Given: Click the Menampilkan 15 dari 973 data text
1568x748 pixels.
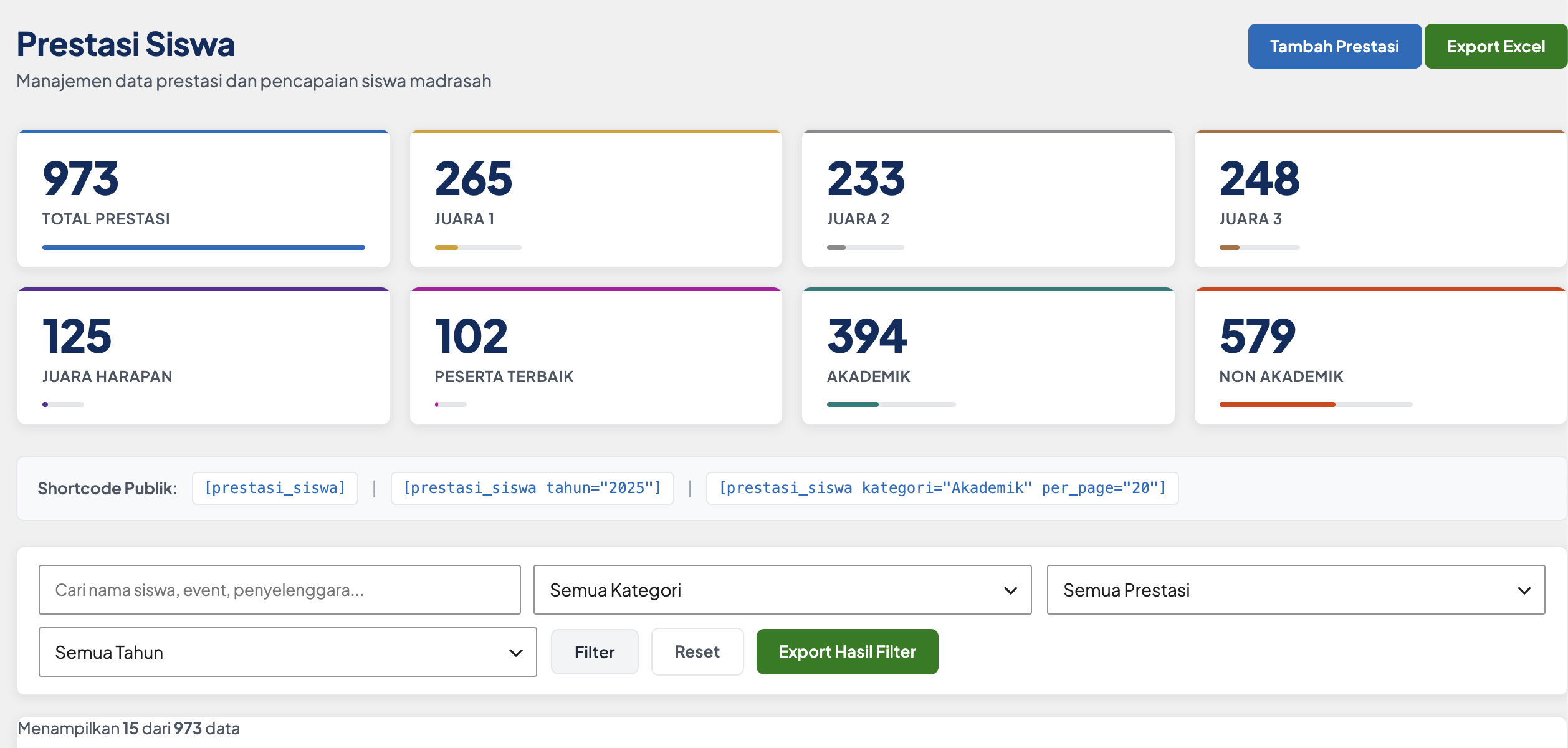Looking at the screenshot, I should [x=128, y=728].
